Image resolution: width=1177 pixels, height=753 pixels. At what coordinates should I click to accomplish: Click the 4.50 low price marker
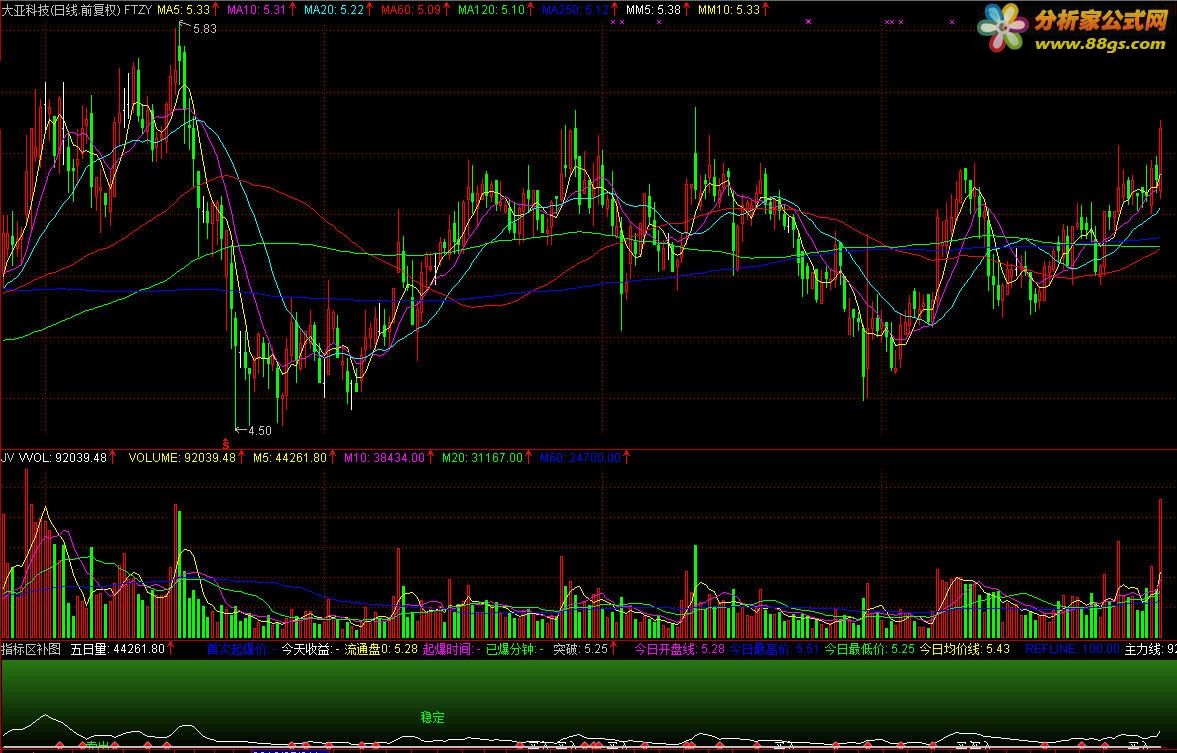260,431
